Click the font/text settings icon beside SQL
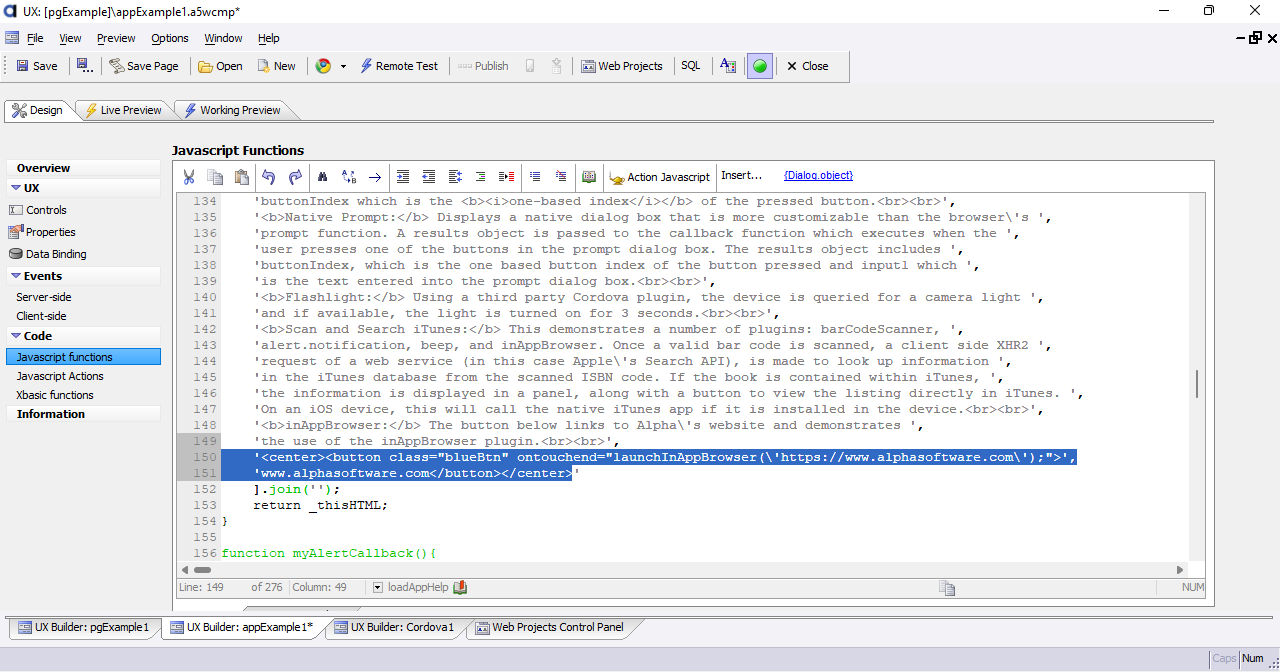Image resolution: width=1280 pixels, height=672 pixels. (728, 66)
